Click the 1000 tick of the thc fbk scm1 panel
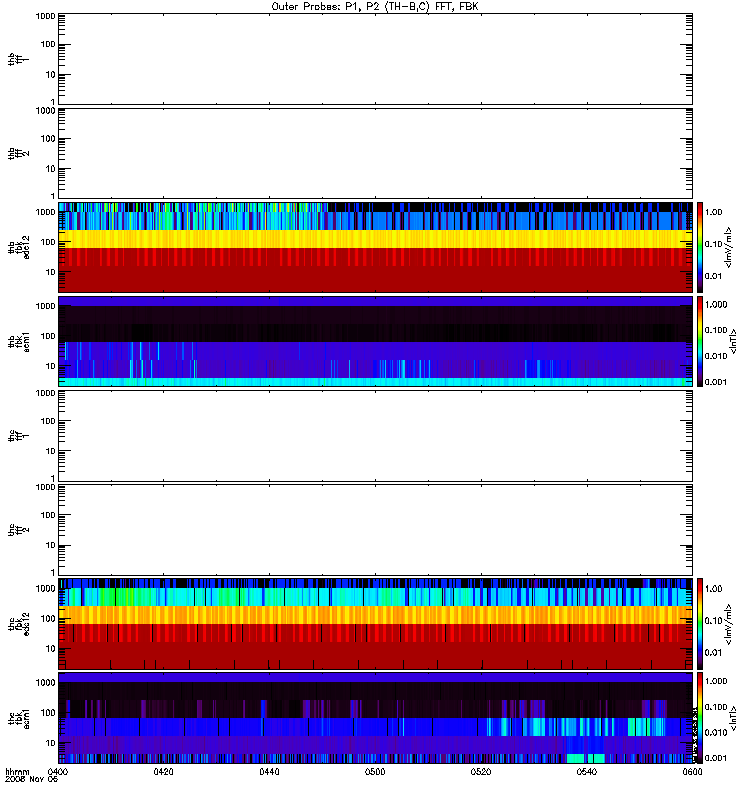Screen dimensions: 750x800 (45, 683)
